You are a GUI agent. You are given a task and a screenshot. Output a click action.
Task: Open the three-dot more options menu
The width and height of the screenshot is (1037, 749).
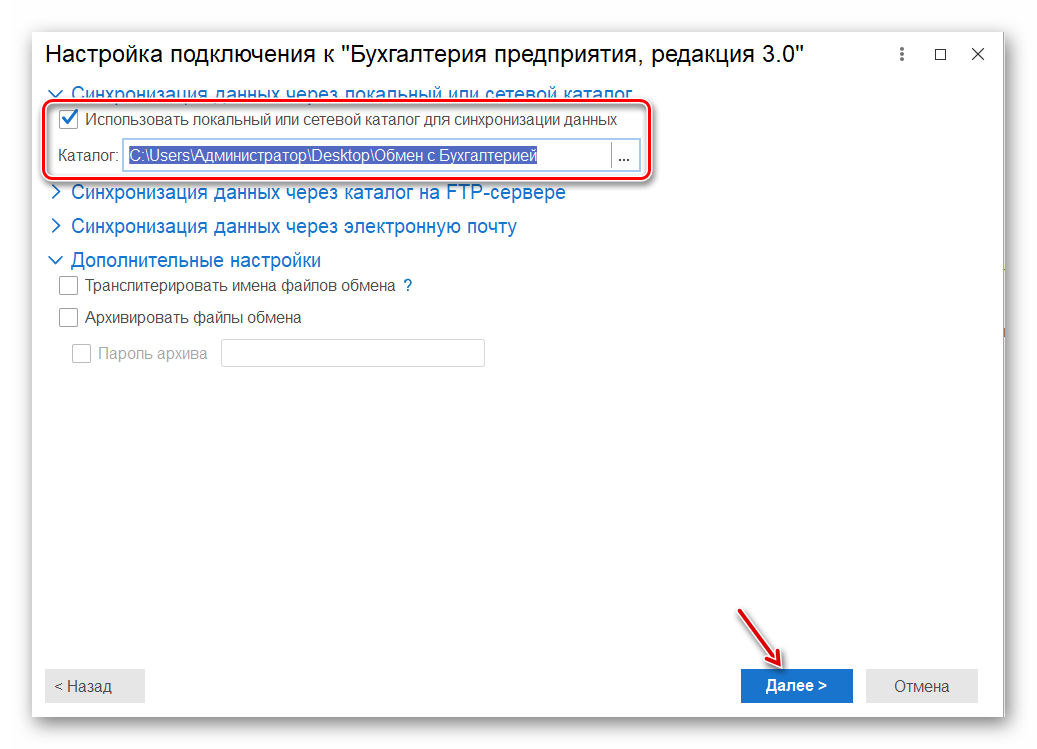tap(901, 54)
